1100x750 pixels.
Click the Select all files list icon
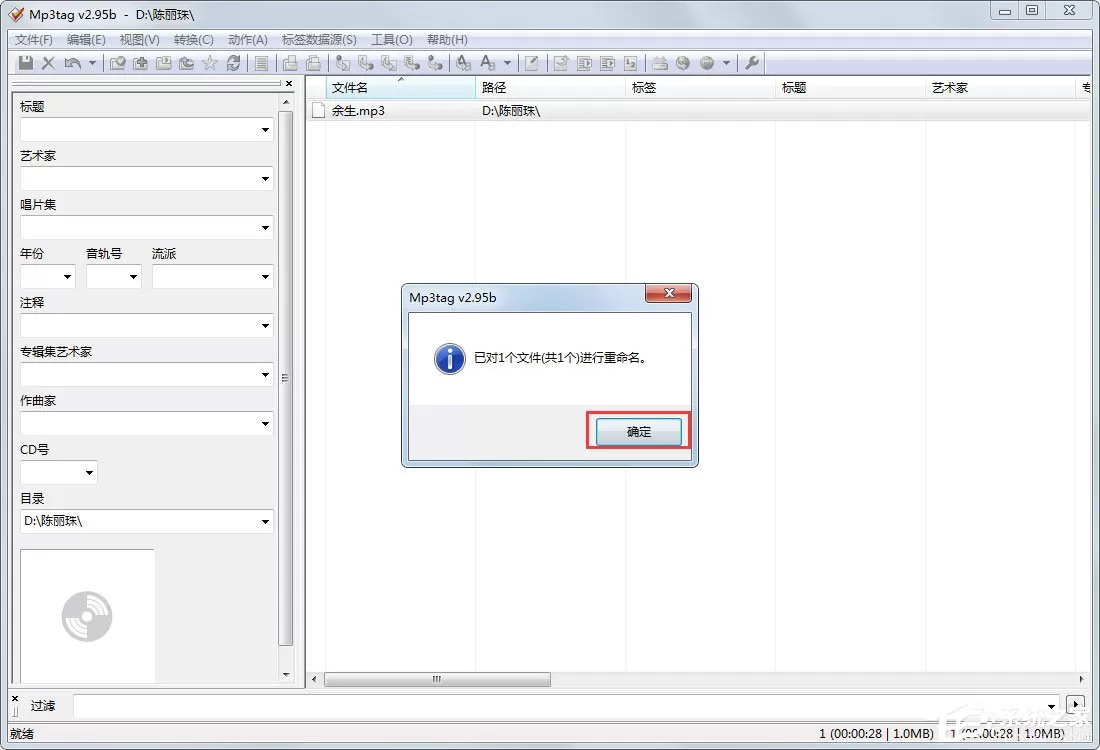(x=261, y=63)
